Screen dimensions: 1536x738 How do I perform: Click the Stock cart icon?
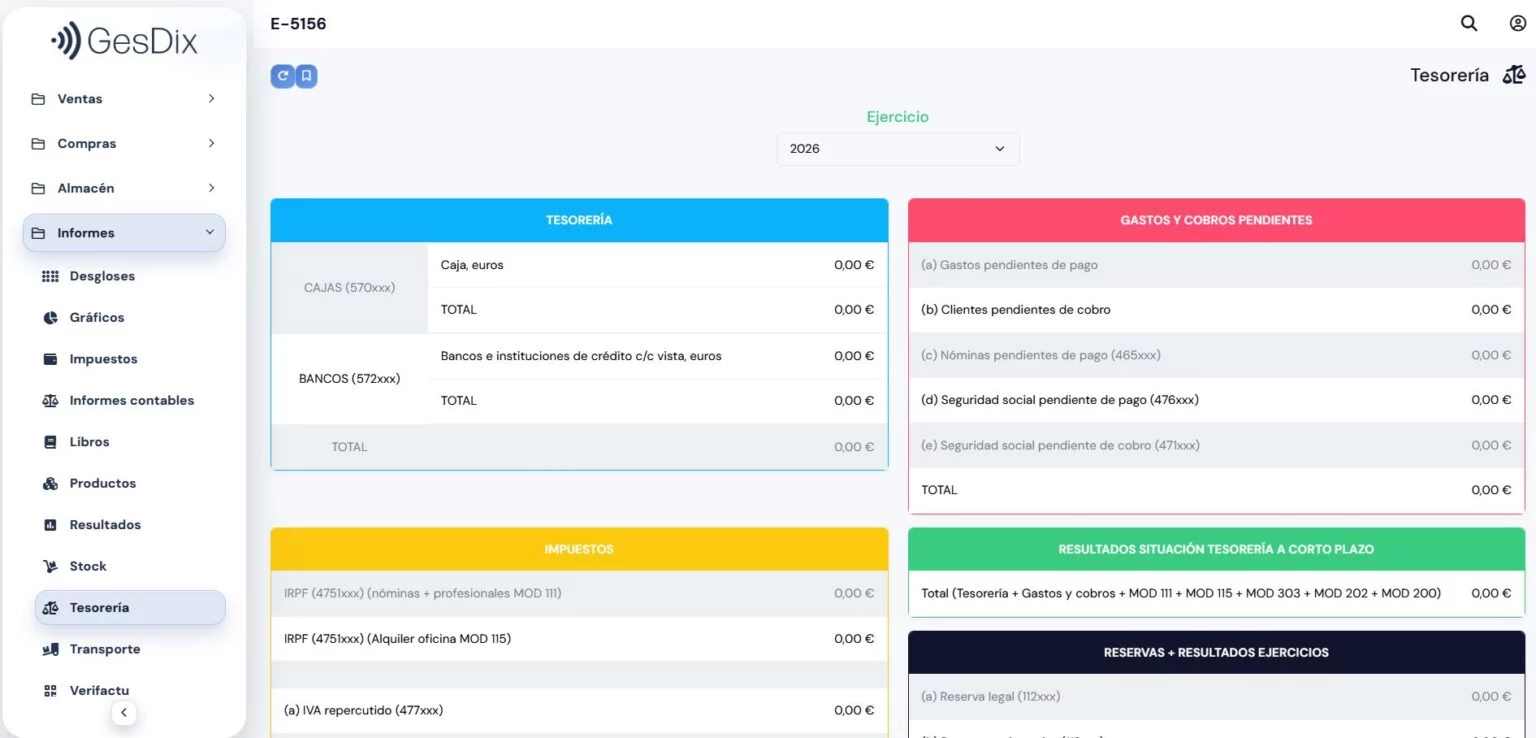tap(50, 566)
